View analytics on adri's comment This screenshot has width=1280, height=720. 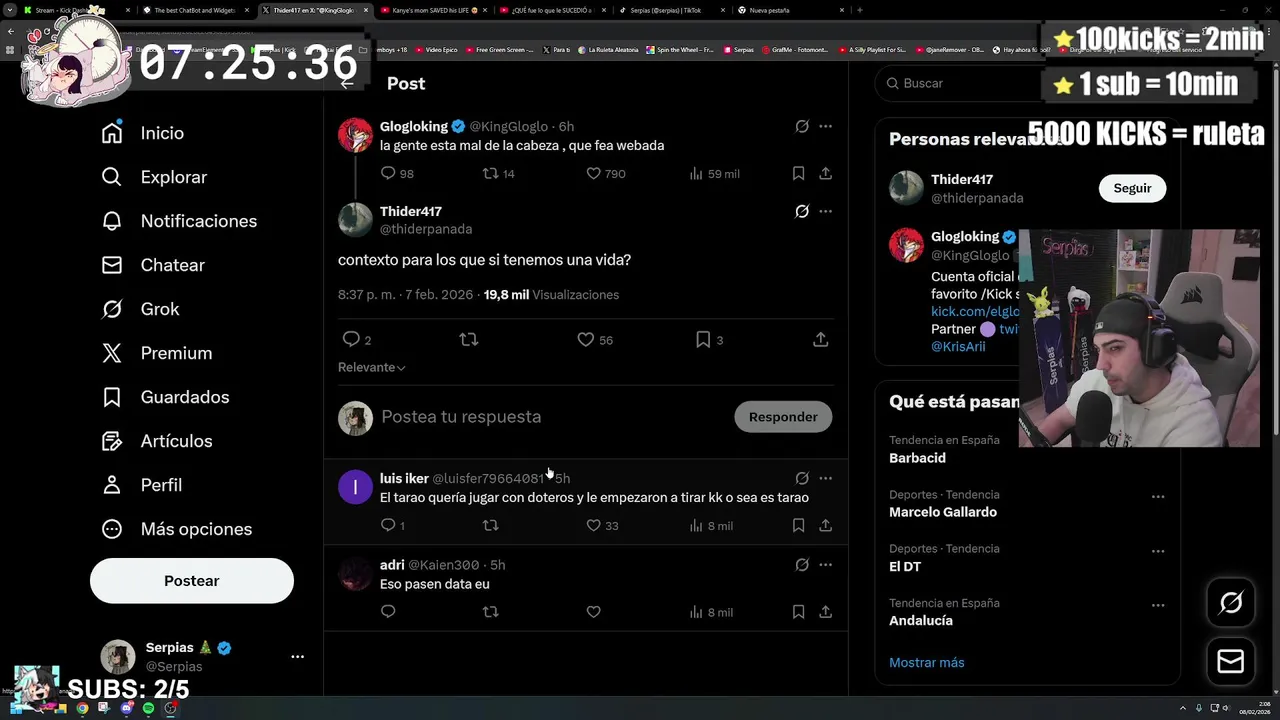pyautogui.click(x=711, y=611)
